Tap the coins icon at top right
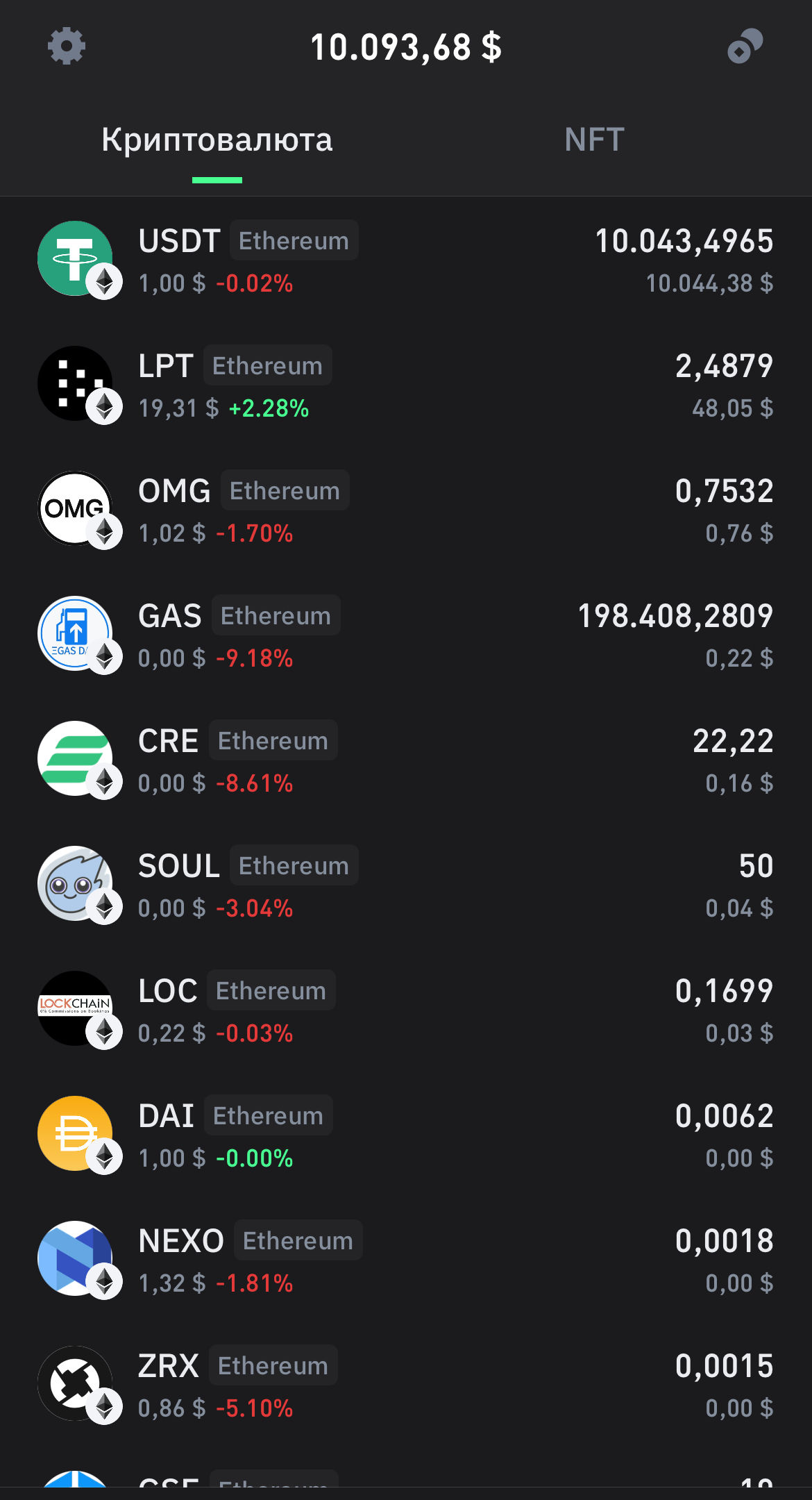Viewport: 812px width, 1500px height. pyautogui.click(x=745, y=47)
